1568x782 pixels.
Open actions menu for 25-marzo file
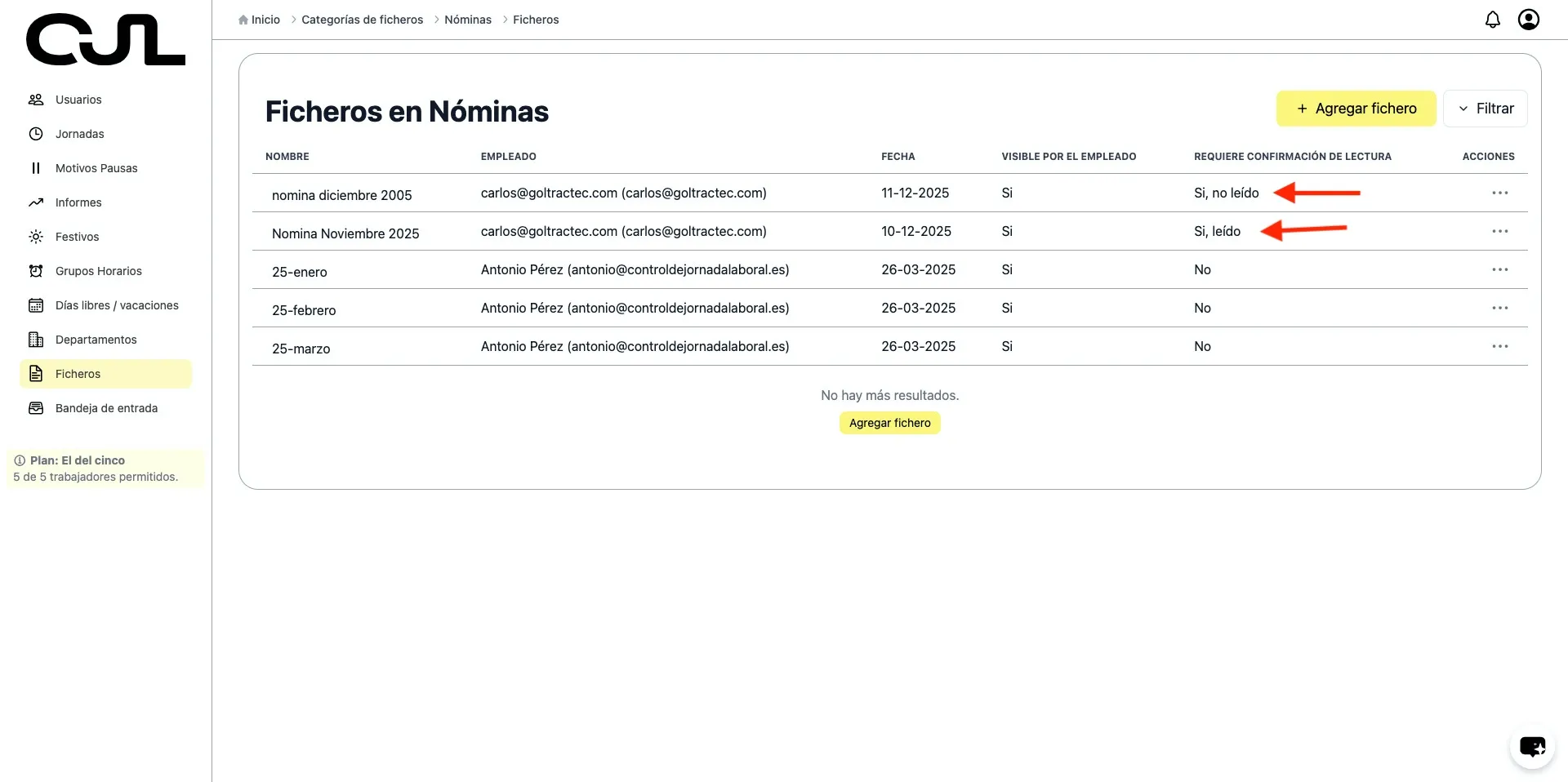(x=1499, y=347)
